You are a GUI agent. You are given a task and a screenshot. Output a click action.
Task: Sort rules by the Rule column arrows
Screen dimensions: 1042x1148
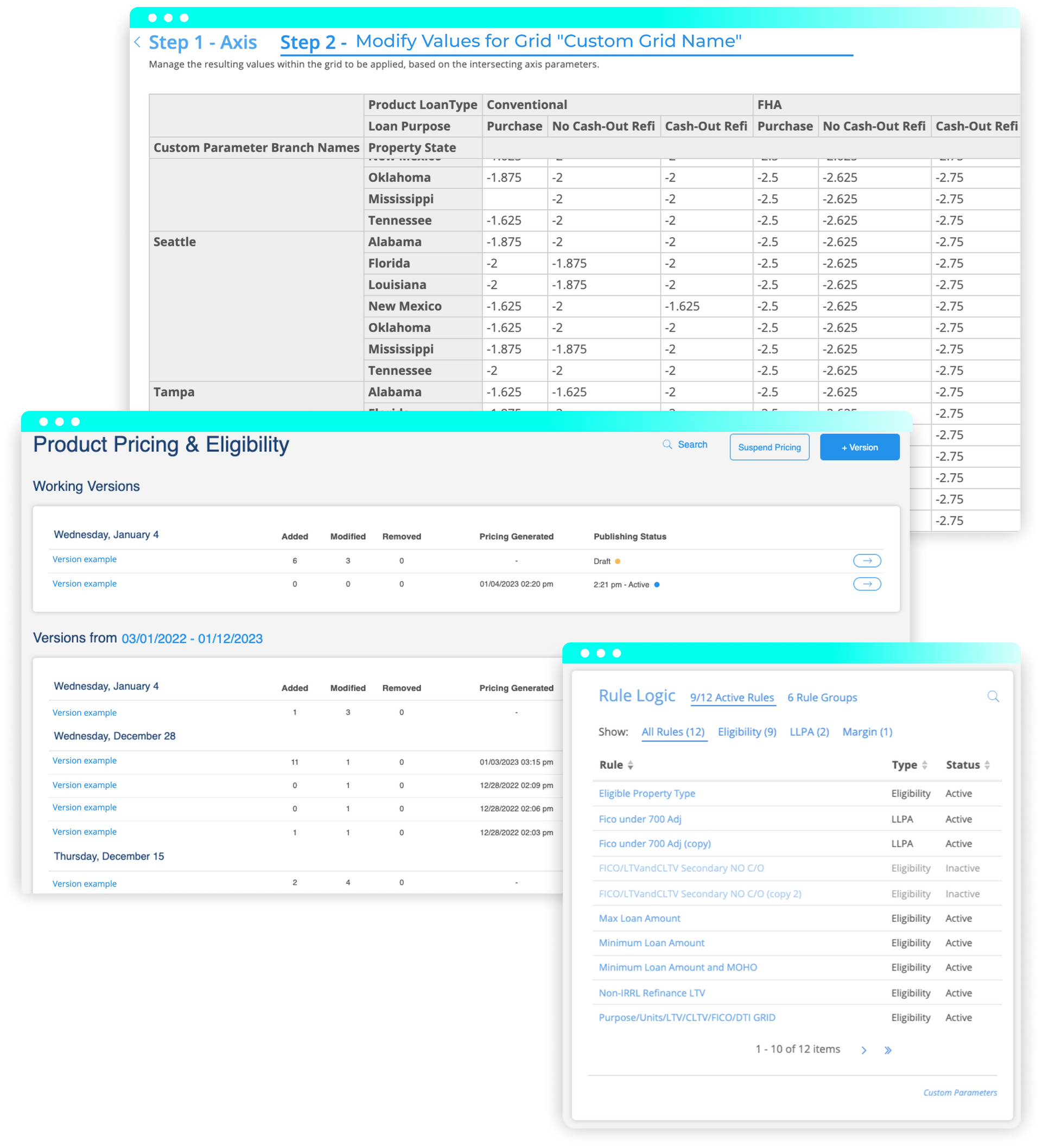click(630, 766)
